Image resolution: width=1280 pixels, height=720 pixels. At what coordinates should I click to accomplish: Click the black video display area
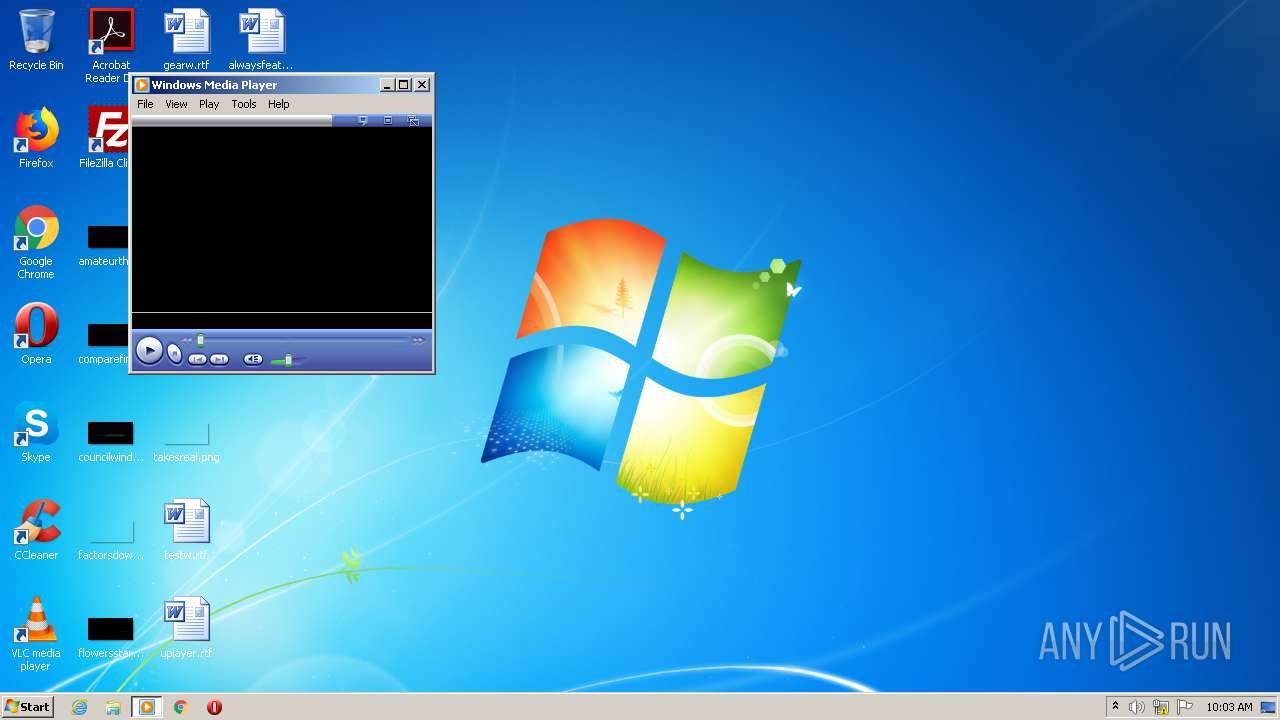(282, 220)
